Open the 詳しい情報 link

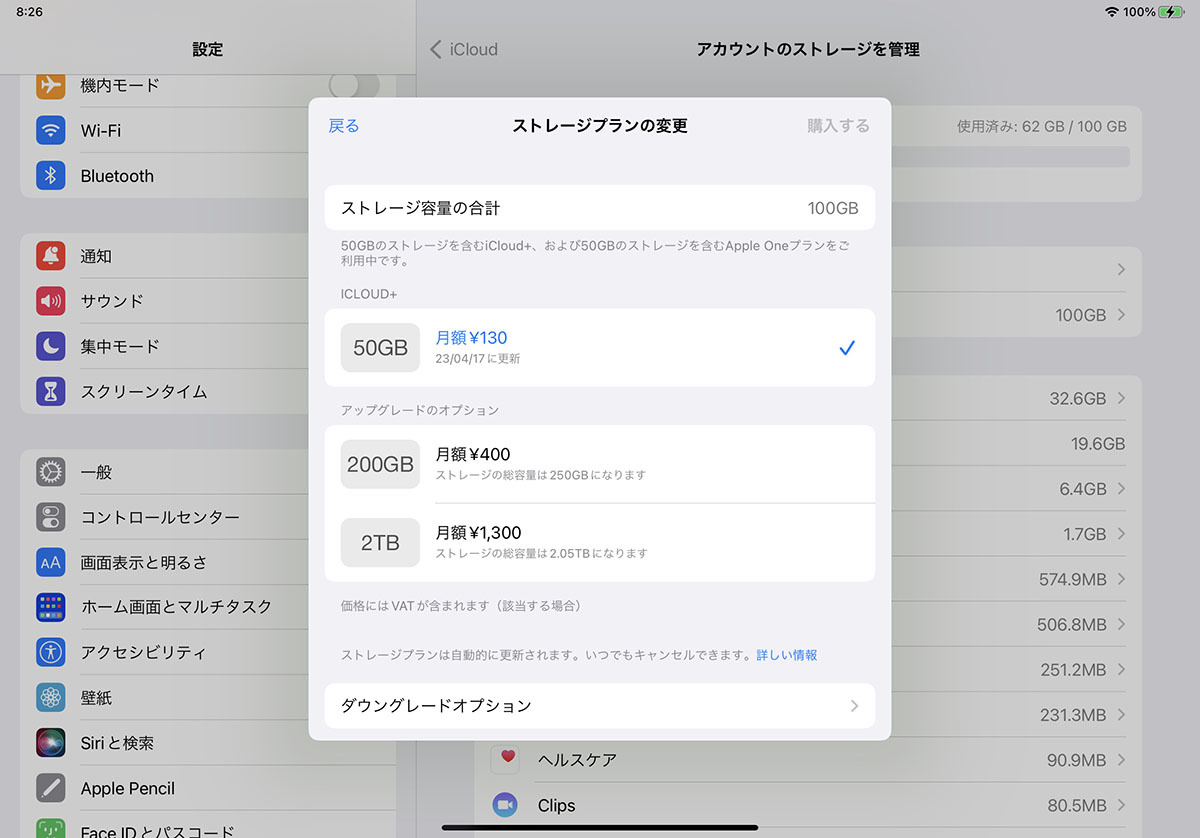pos(787,655)
